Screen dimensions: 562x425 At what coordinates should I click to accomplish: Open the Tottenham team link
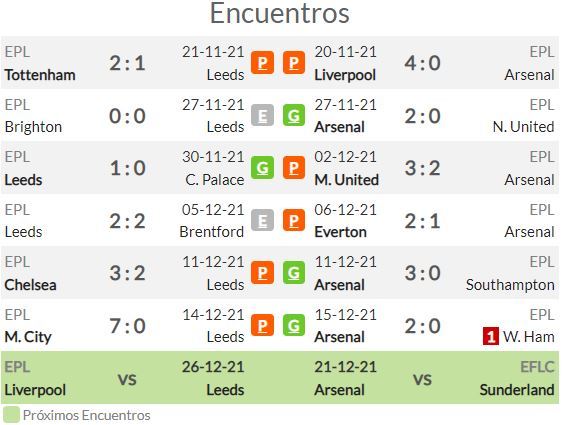pos(40,75)
